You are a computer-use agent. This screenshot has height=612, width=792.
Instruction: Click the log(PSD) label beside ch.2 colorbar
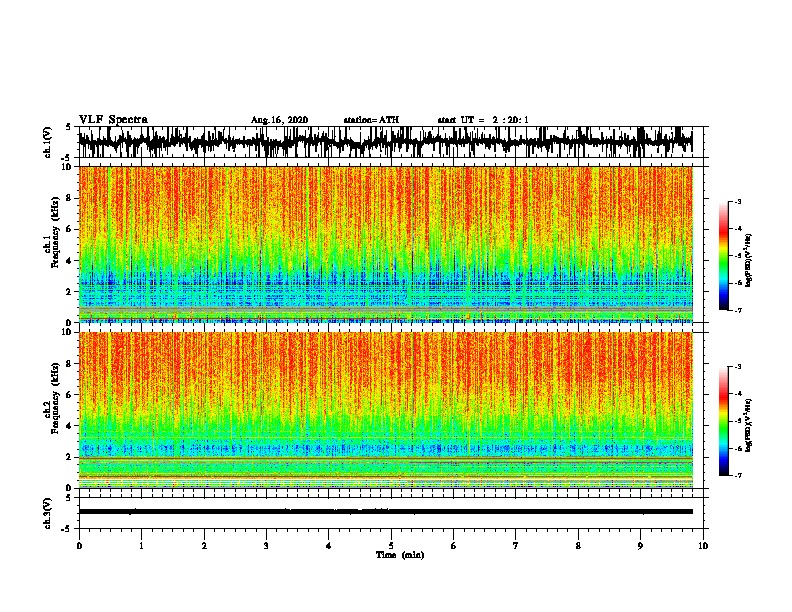point(748,425)
